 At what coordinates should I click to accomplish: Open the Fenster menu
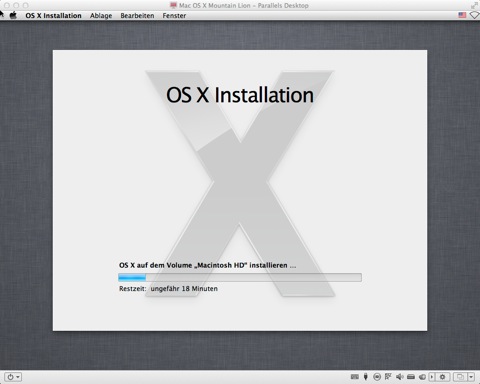tap(174, 16)
